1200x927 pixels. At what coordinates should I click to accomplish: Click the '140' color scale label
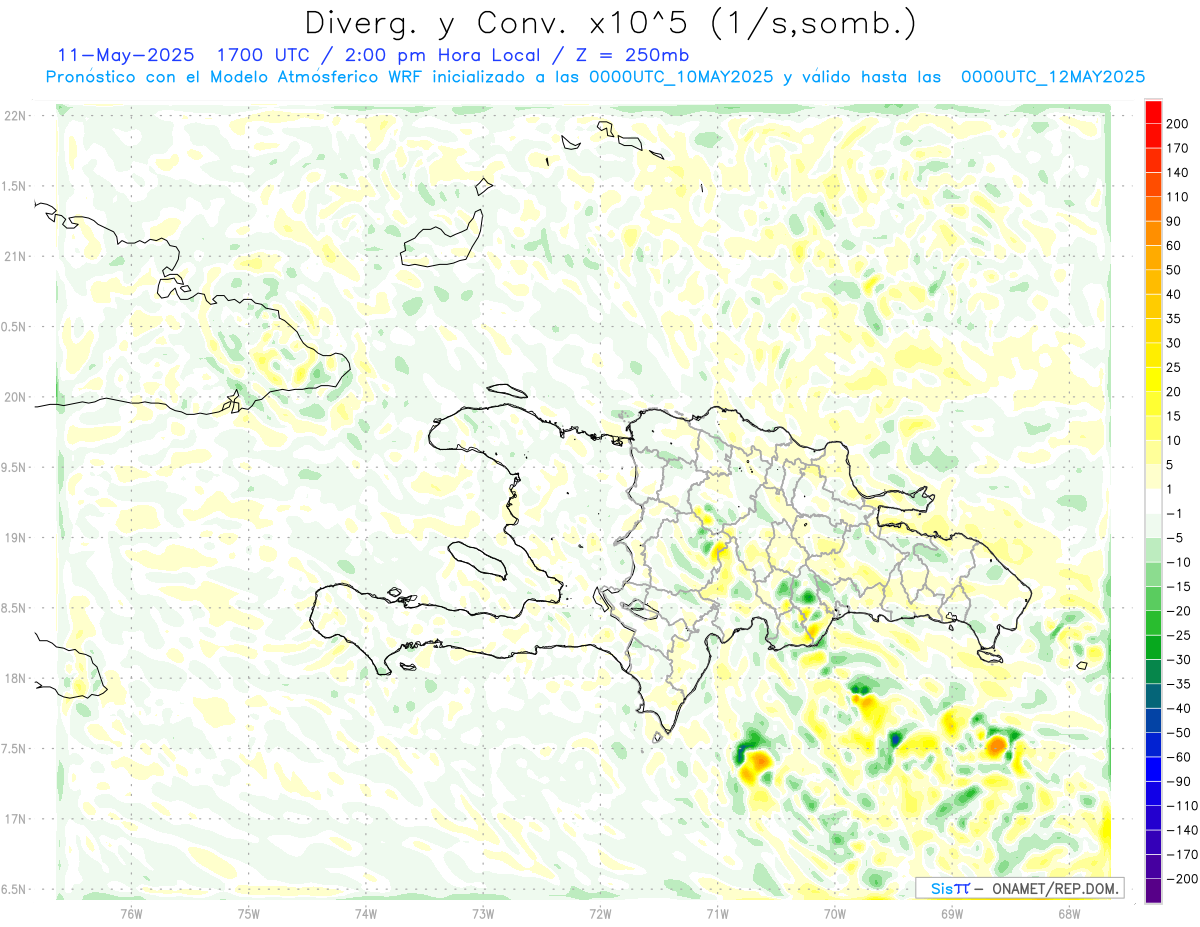tap(1177, 172)
